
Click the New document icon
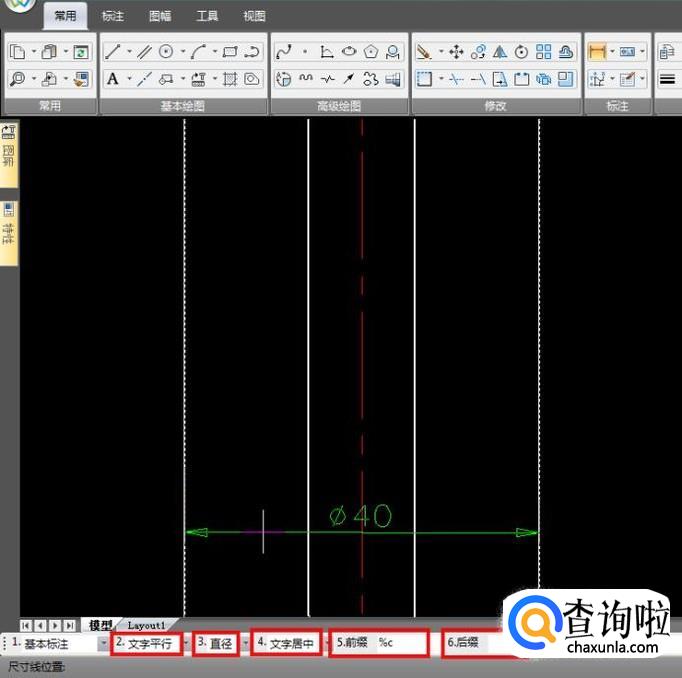coord(17,52)
